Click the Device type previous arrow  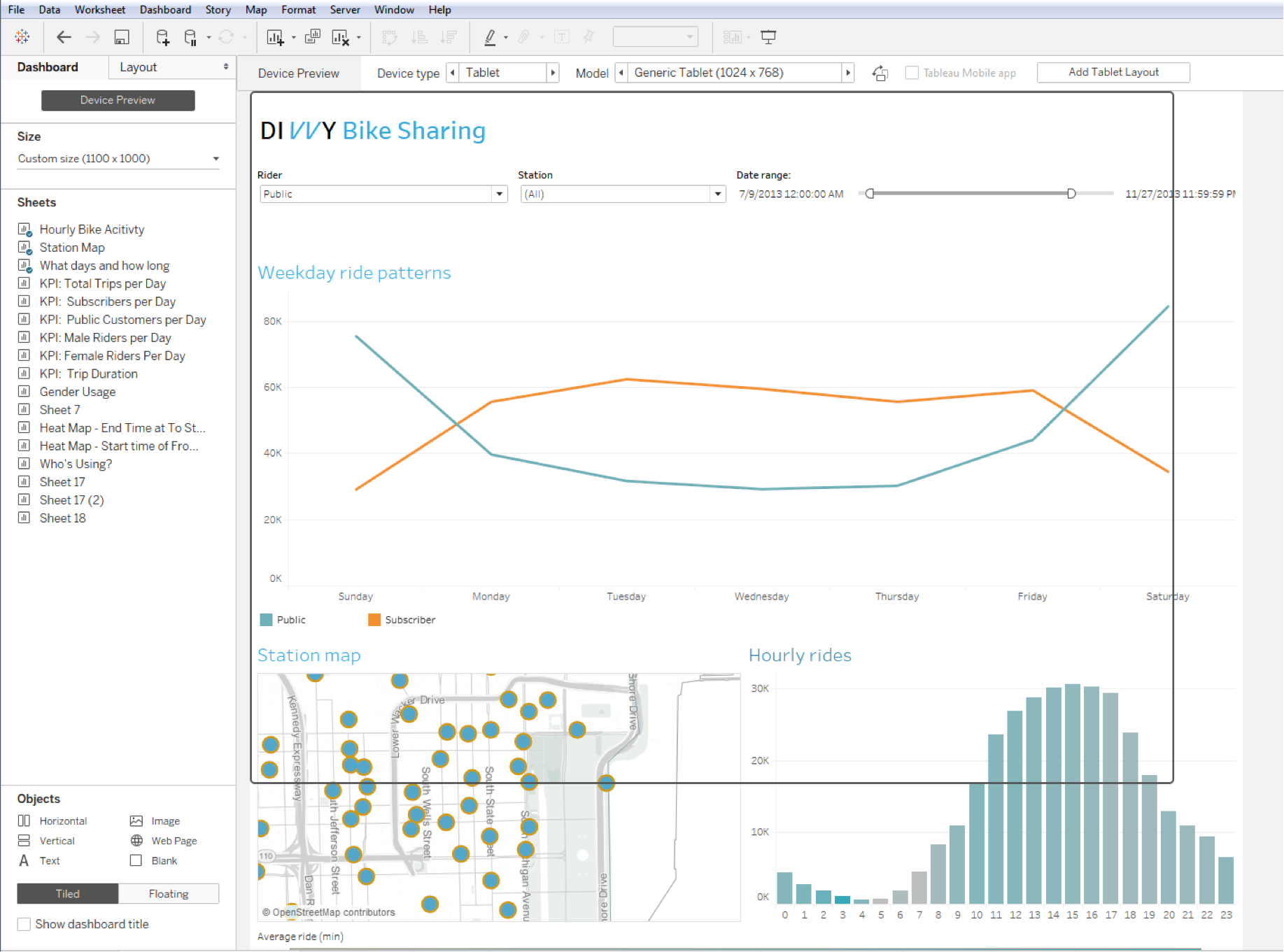(452, 73)
